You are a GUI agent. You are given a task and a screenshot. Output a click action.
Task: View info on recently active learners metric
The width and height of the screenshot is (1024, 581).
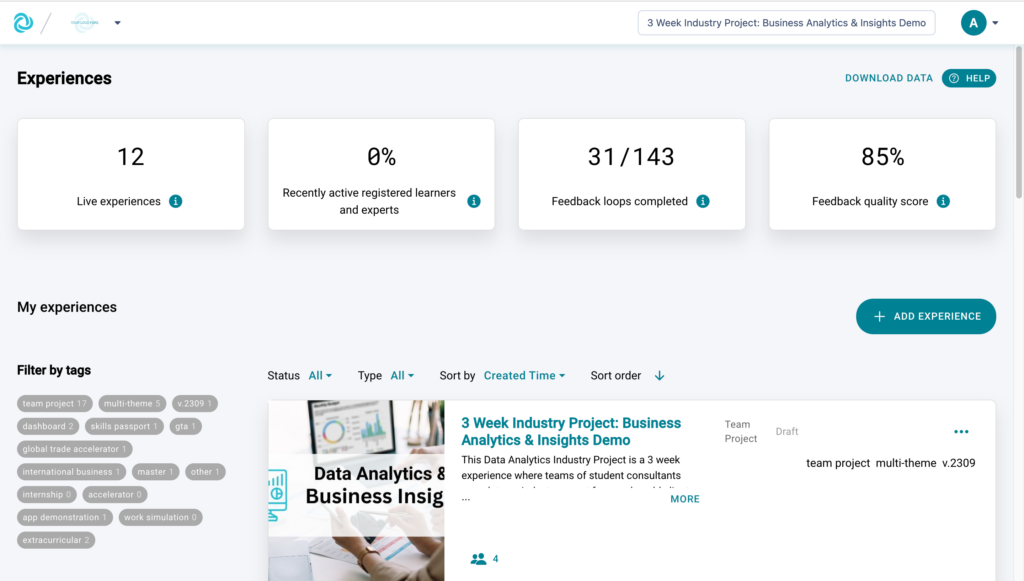[x=474, y=200]
